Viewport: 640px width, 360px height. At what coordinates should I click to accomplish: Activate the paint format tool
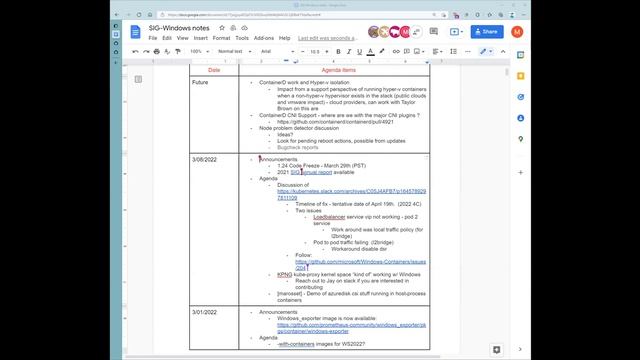pos(178,51)
